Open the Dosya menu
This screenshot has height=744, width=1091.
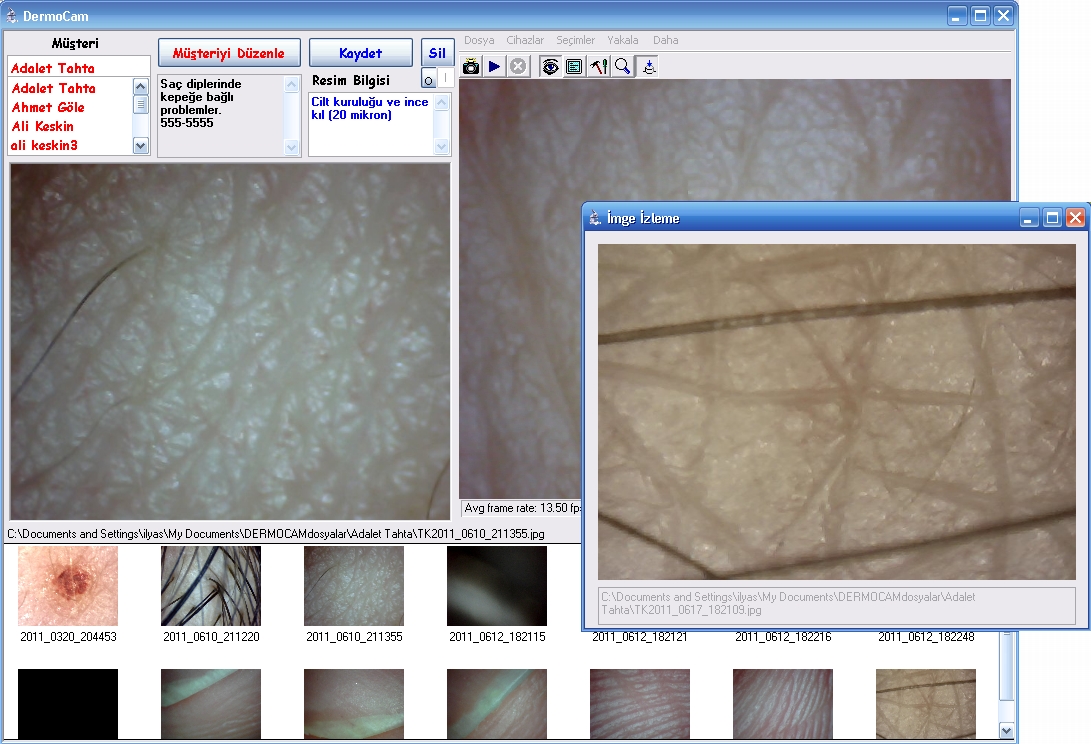click(x=479, y=40)
